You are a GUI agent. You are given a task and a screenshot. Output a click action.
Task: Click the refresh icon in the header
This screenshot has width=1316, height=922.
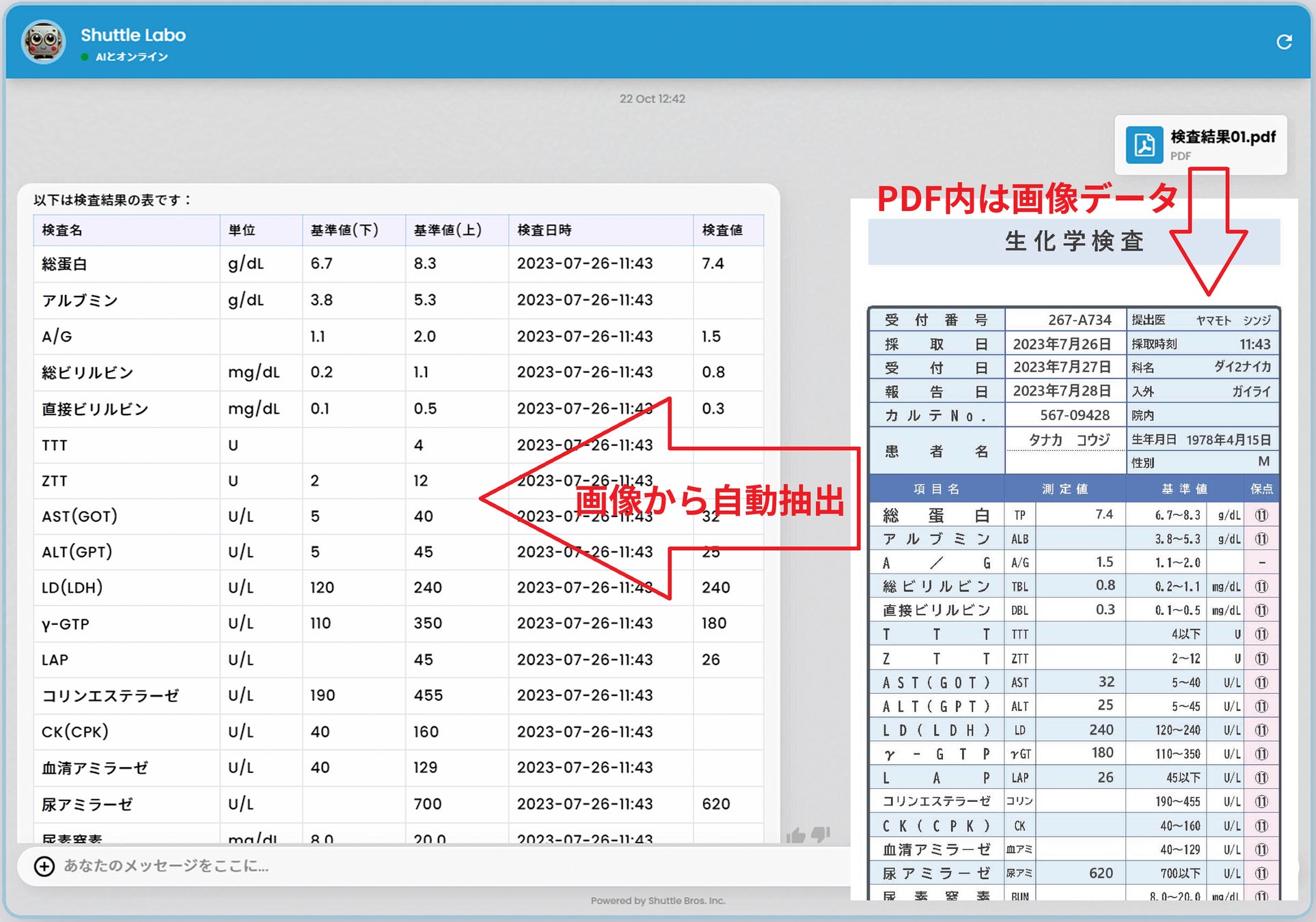(x=1284, y=42)
